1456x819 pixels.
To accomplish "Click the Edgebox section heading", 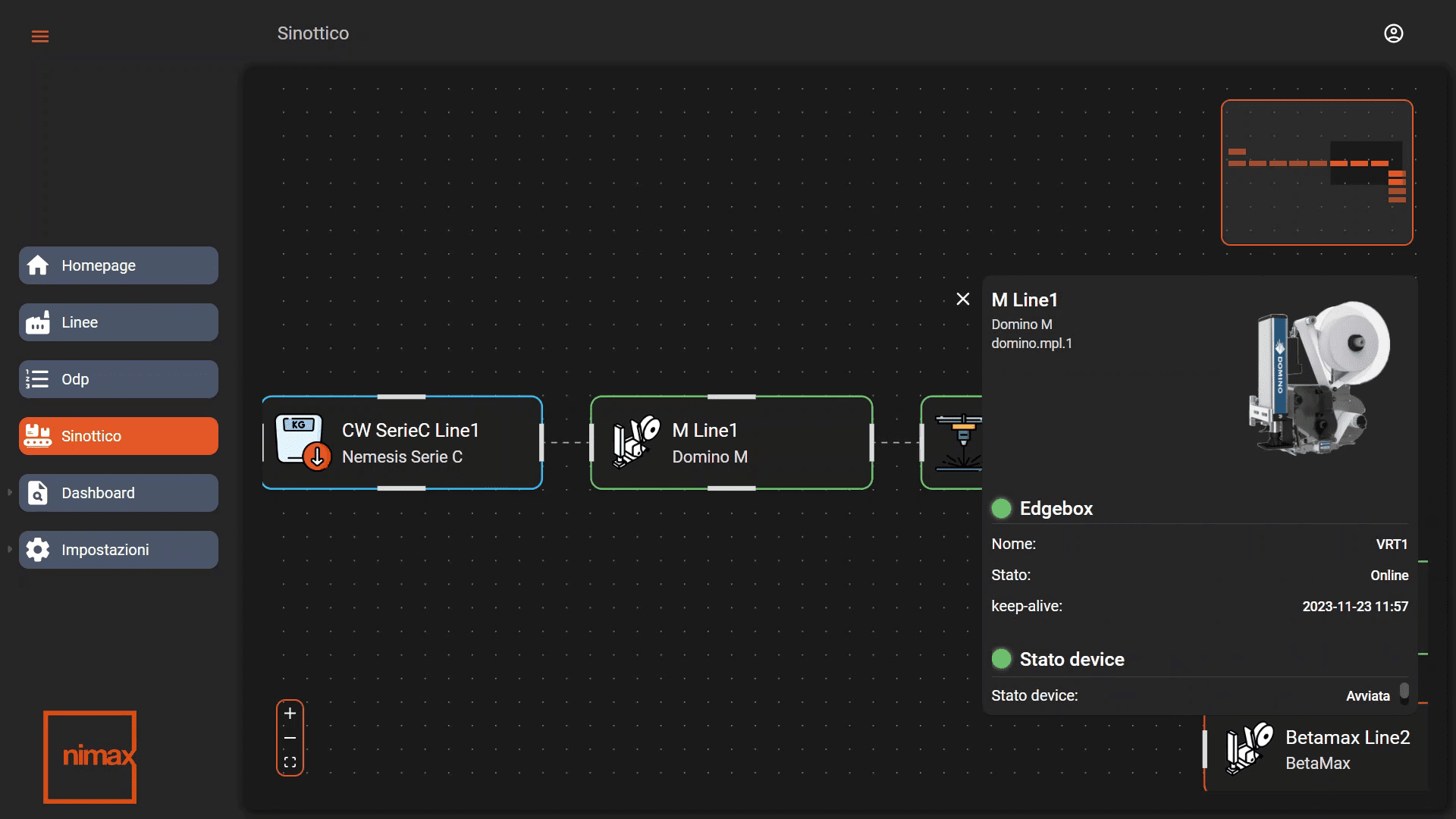I will [1056, 509].
